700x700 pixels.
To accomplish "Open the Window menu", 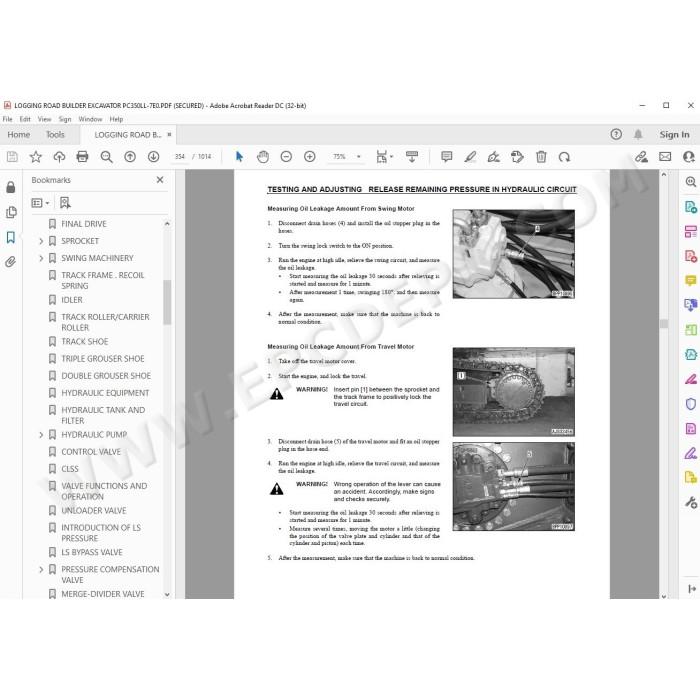I will tap(90, 119).
